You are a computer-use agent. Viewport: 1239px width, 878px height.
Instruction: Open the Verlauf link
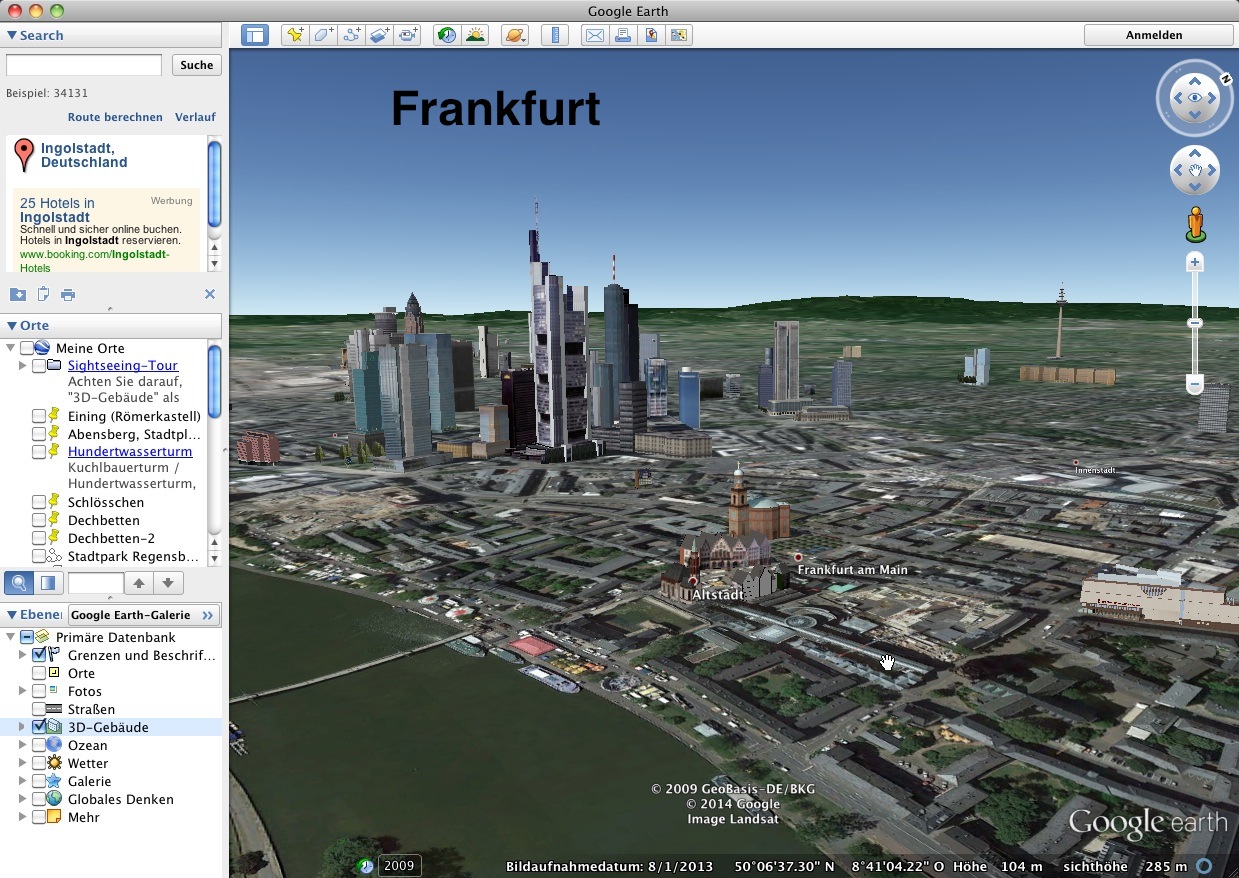pyautogui.click(x=195, y=117)
